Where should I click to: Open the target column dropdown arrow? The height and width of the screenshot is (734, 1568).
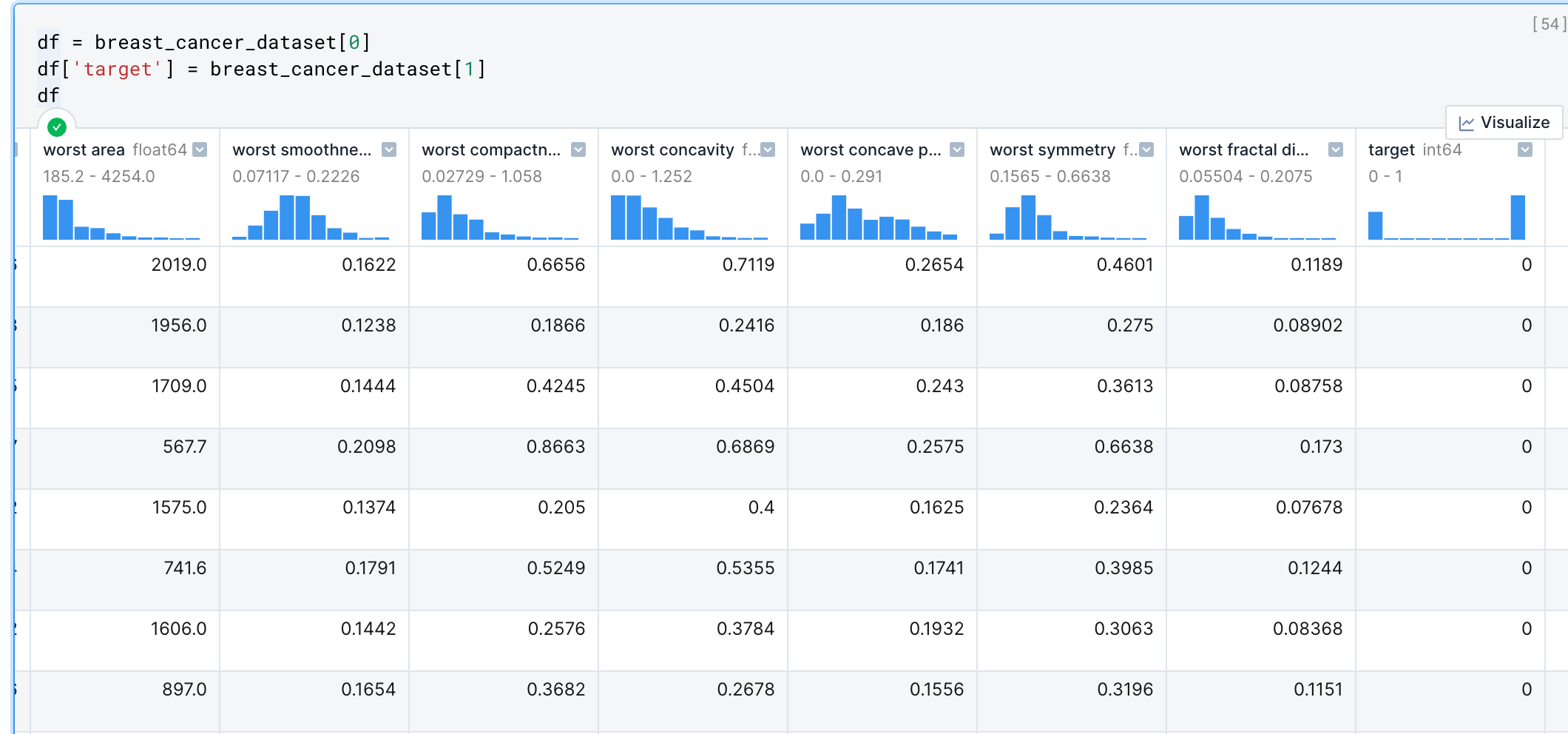pos(1525,150)
